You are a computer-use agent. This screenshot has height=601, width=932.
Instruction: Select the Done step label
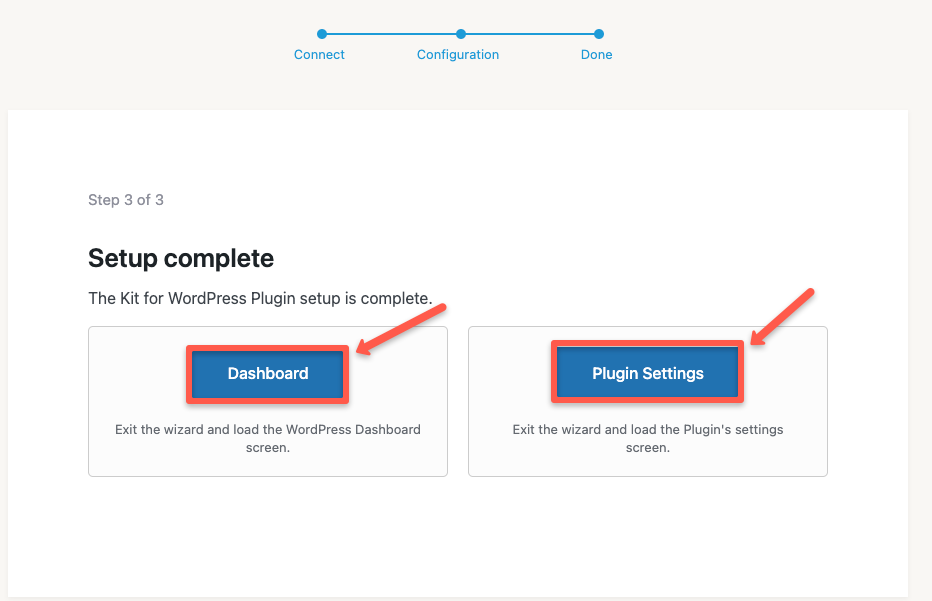pos(596,55)
